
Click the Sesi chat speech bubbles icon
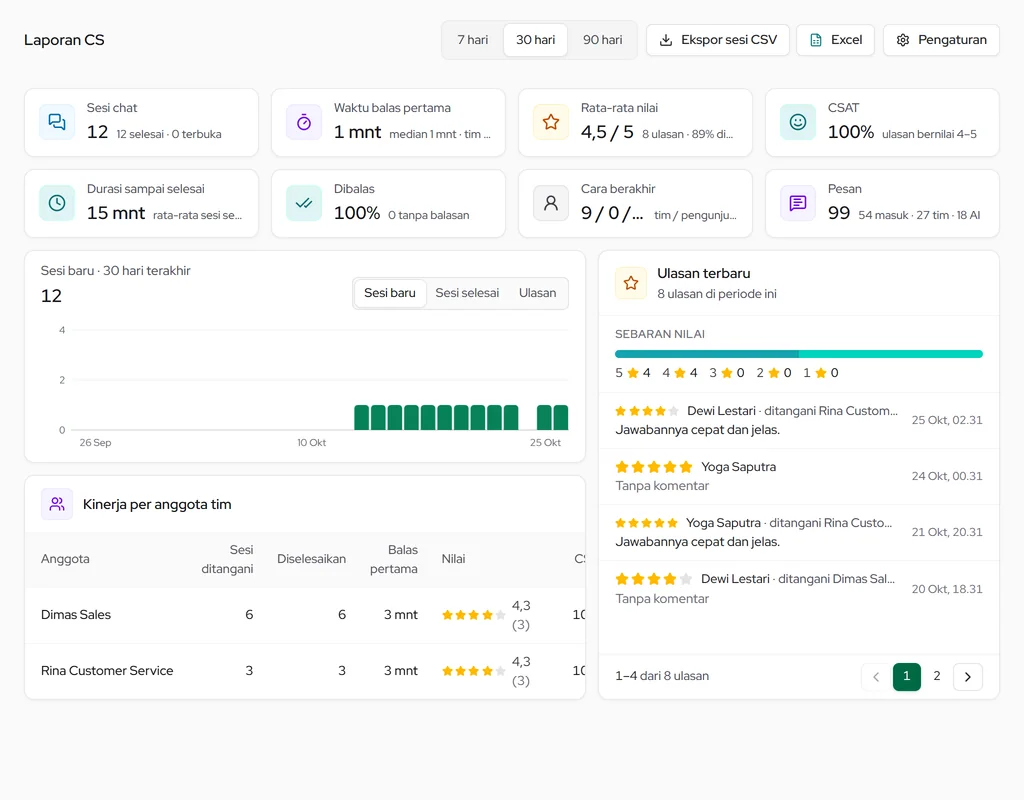tap(57, 122)
